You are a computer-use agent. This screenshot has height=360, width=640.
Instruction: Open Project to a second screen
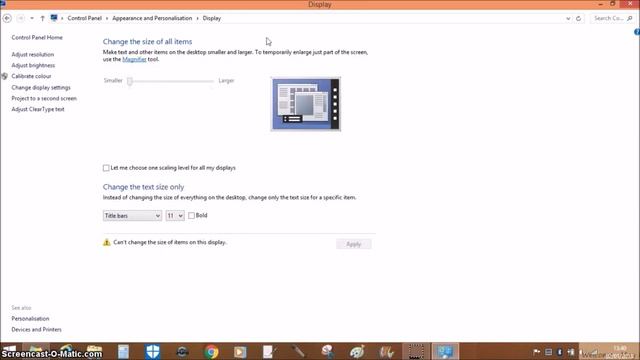pos(44,98)
